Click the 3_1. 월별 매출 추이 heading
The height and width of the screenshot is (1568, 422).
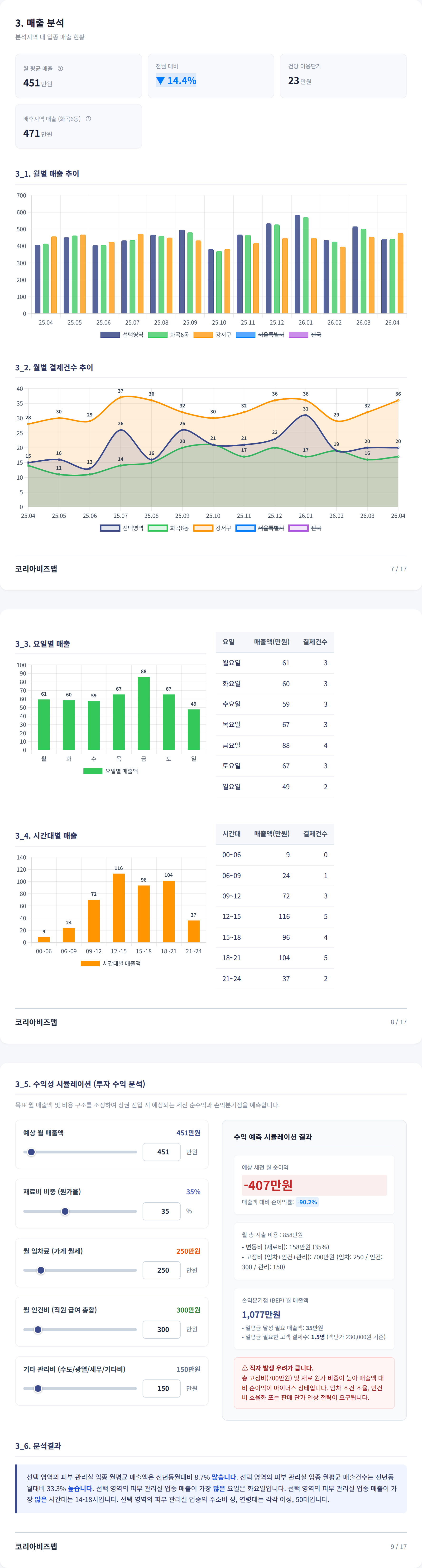tap(47, 174)
